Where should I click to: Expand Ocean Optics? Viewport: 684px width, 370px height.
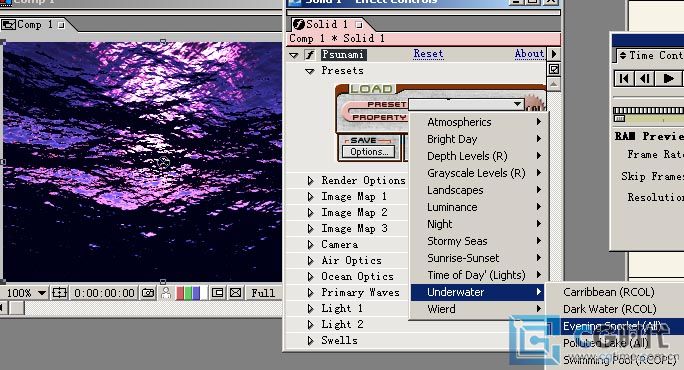310,277
